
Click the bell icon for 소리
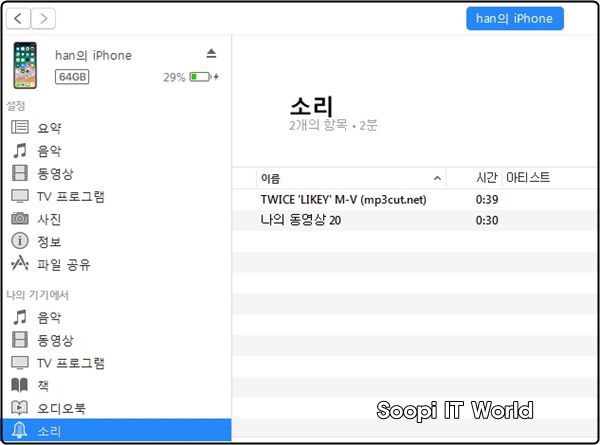pos(20,431)
